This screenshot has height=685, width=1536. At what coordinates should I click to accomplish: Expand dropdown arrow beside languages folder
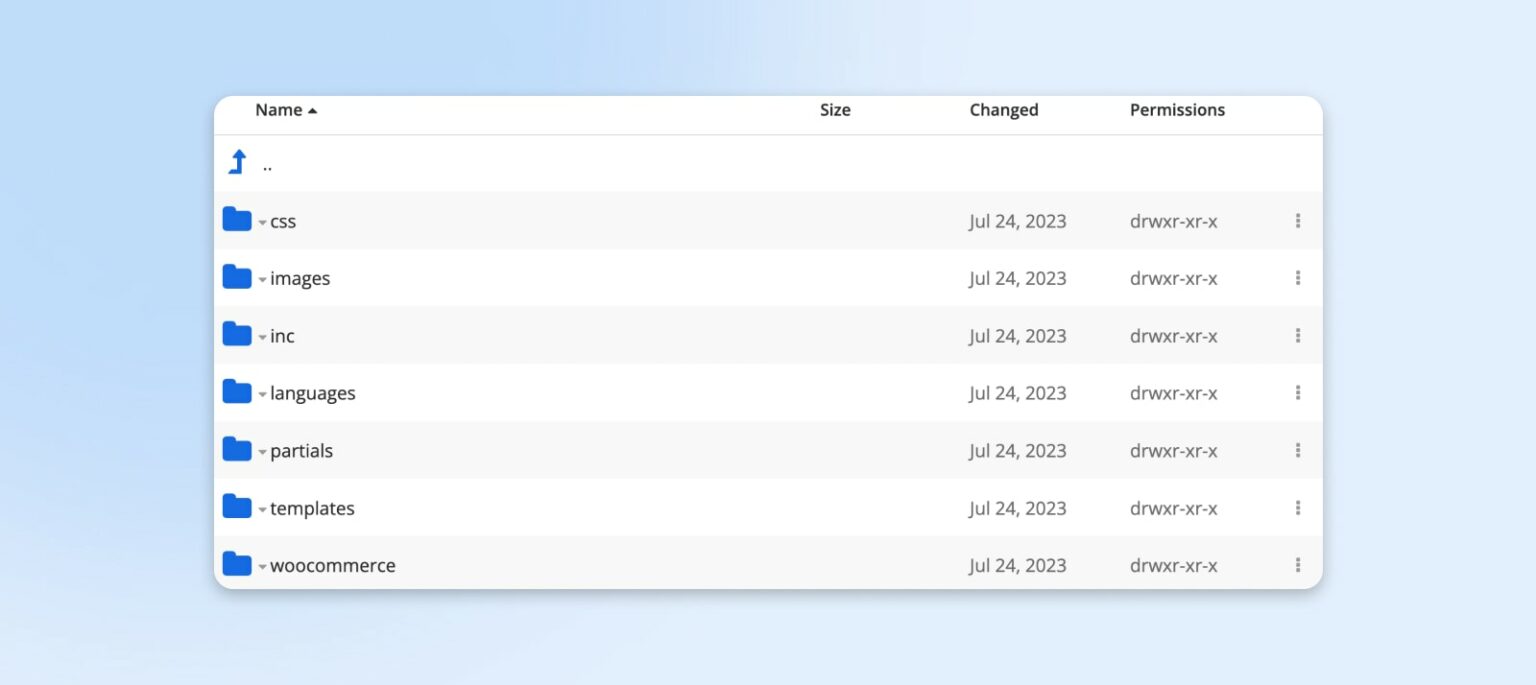pos(262,395)
